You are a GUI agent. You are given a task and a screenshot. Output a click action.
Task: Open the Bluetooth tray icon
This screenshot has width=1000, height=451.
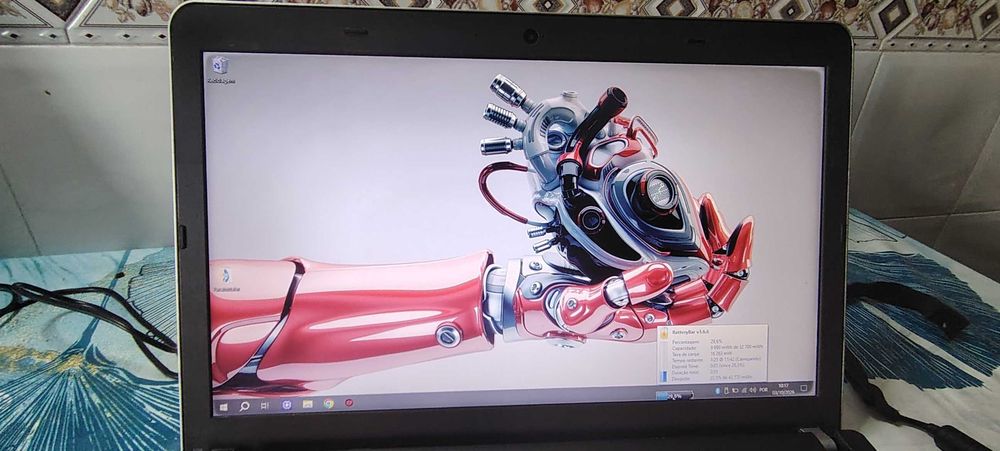(x=717, y=390)
